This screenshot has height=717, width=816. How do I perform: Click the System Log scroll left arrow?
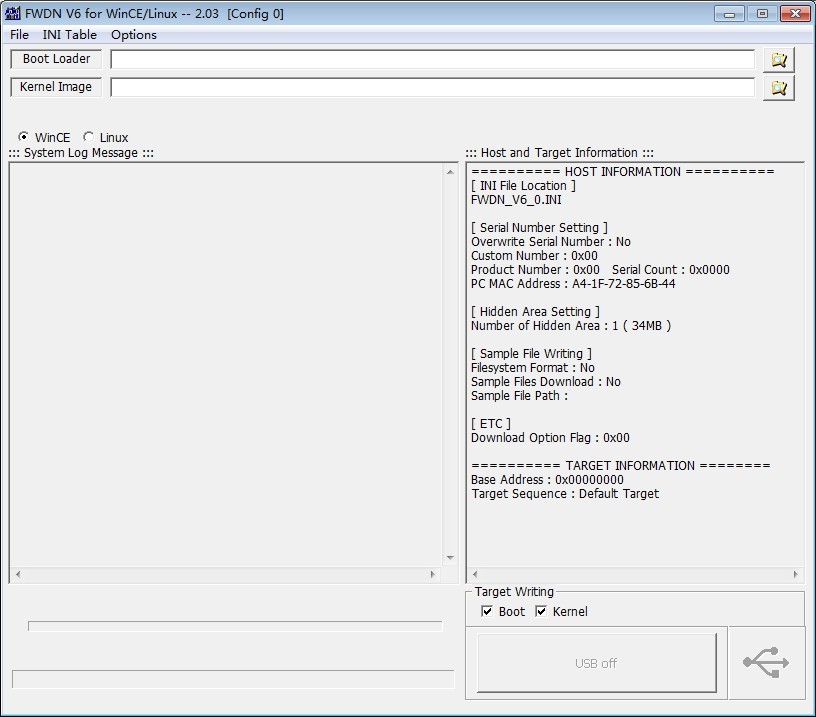(x=18, y=574)
